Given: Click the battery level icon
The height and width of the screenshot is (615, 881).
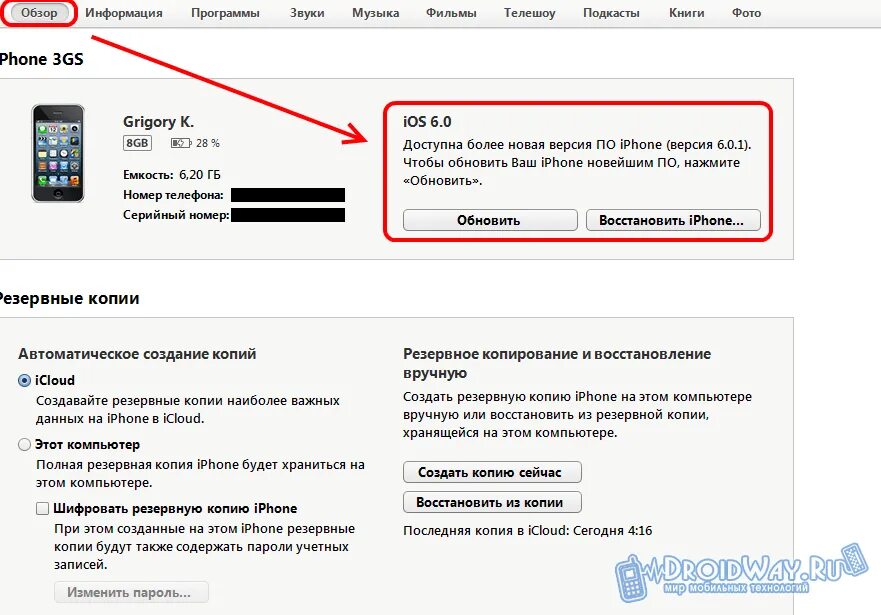Looking at the screenshot, I should point(181,143).
